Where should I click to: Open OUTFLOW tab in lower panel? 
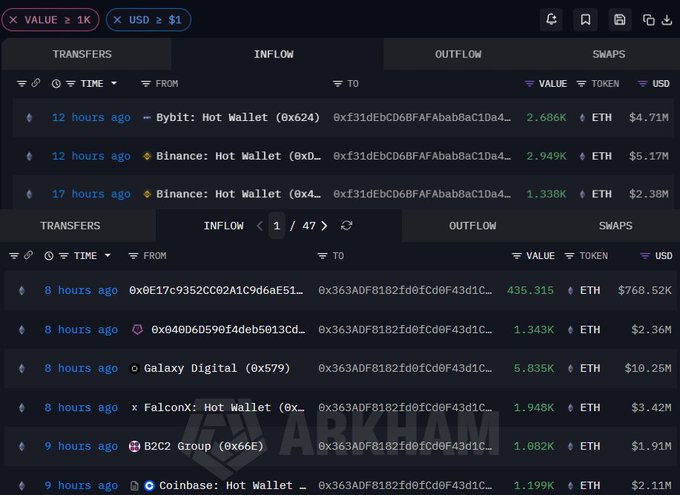click(472, 226)
